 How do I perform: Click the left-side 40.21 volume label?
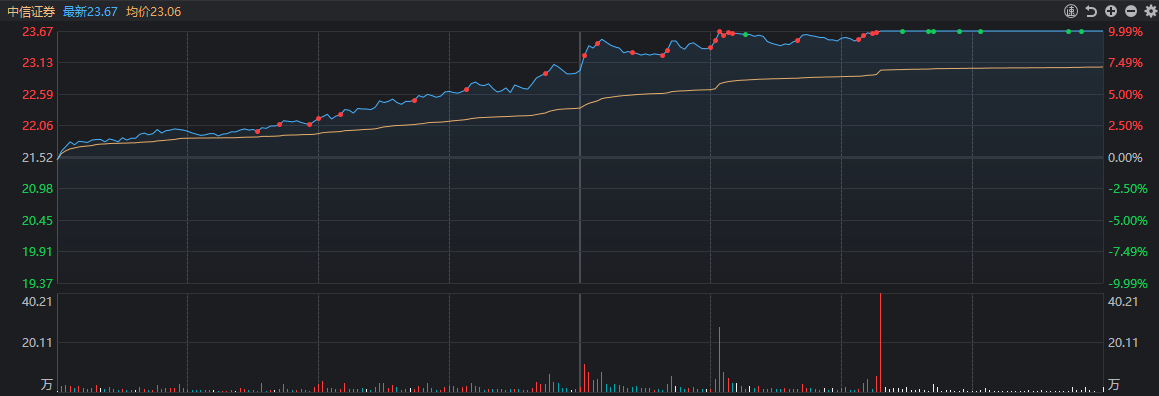[x=38, y=301]
